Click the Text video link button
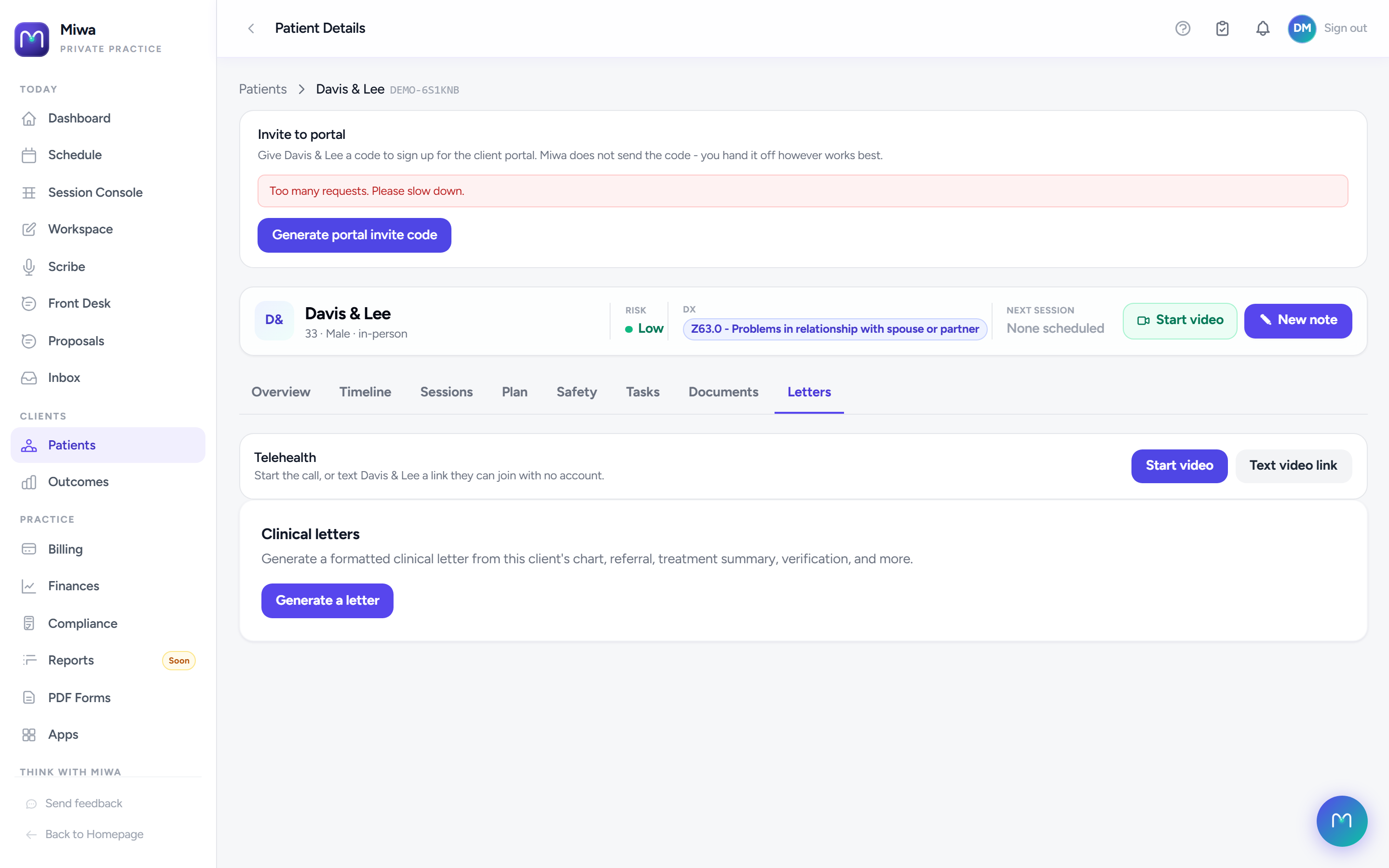This screenshot has width=1389, height=868. point(1293,465)
